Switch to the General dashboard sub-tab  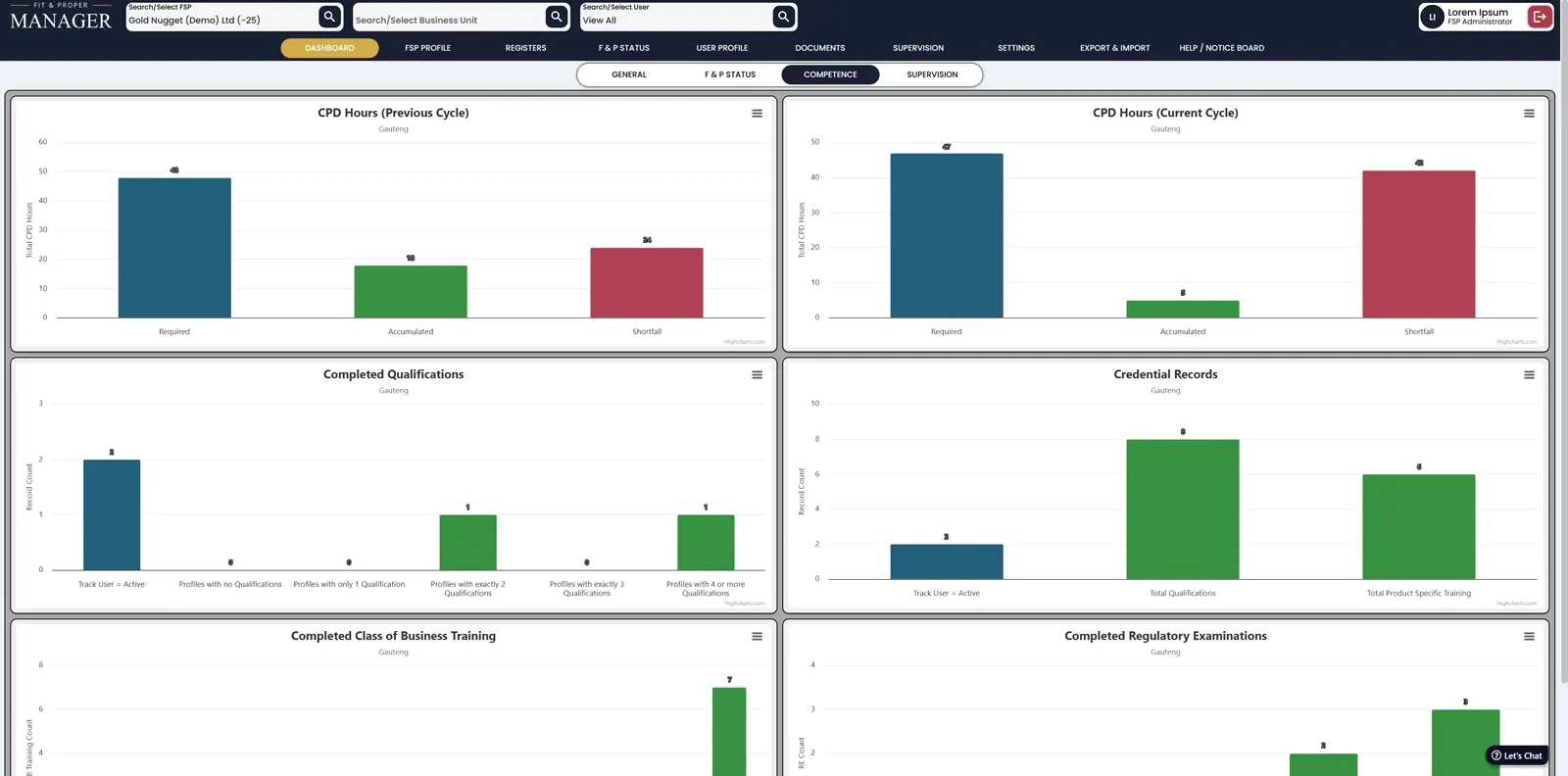[x=629, y=74]
